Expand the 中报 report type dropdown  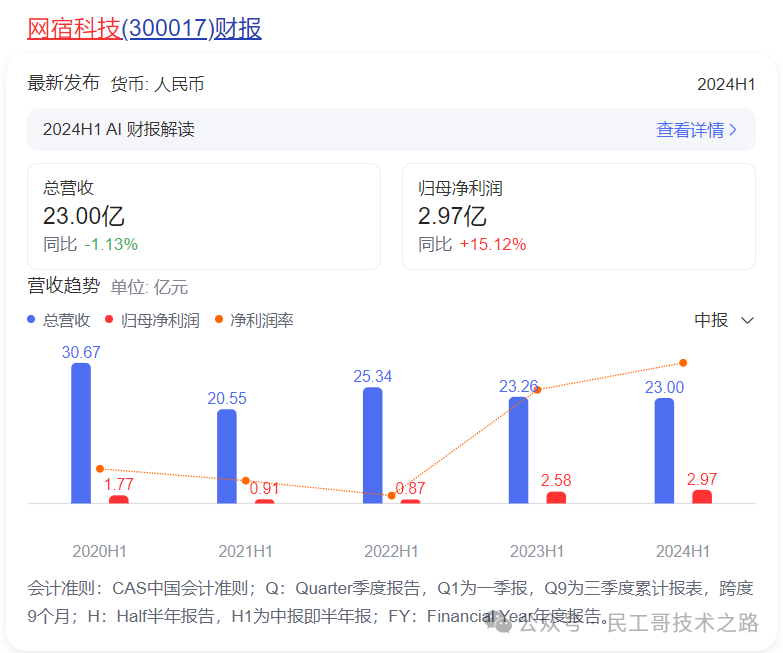[724, 320]
